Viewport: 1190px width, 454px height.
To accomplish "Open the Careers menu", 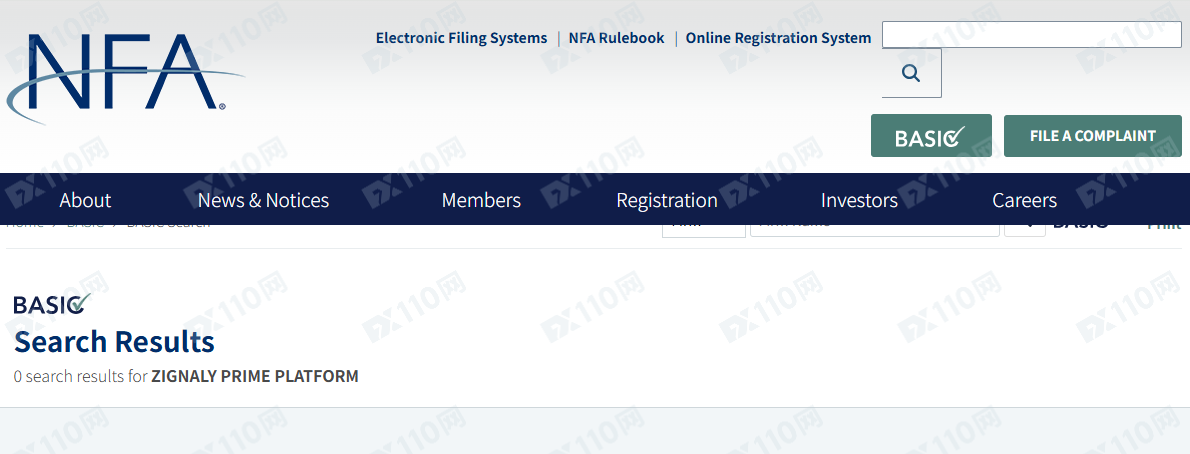I will 1025,200.
